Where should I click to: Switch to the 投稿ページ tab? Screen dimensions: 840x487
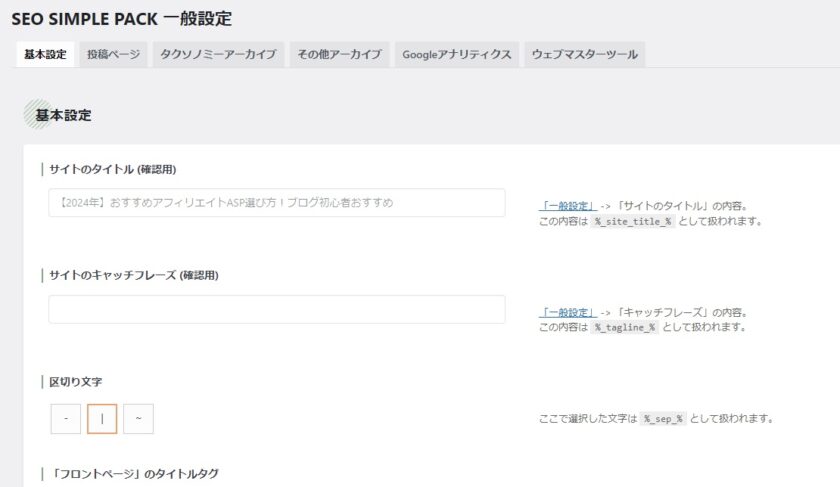[x=114, y=54]
